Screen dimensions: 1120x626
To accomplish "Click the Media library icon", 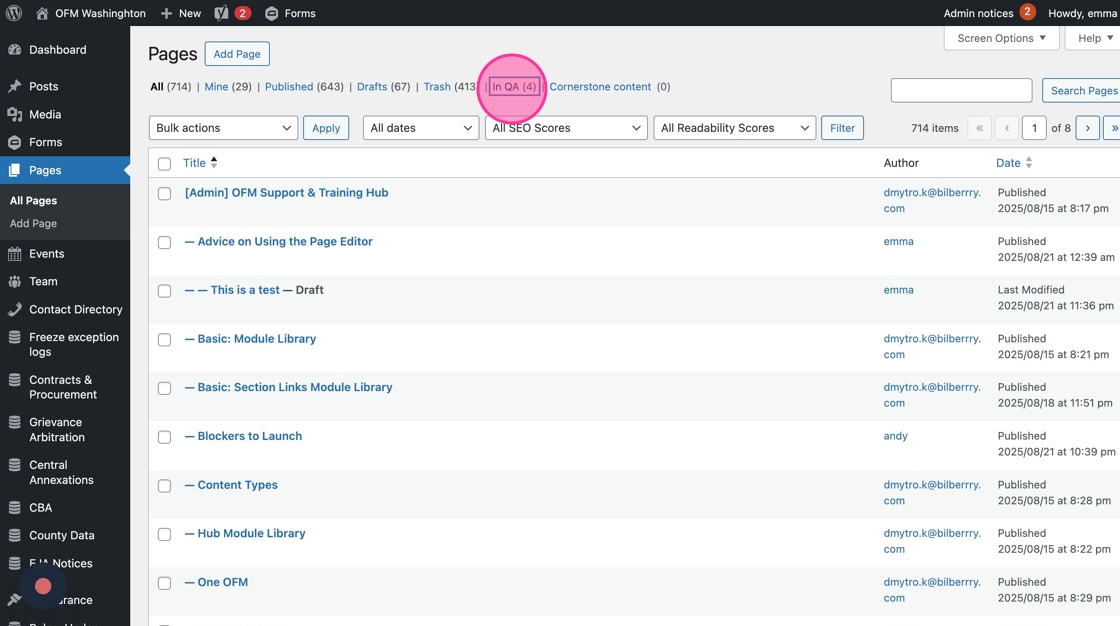I will [x=14, y=114].
